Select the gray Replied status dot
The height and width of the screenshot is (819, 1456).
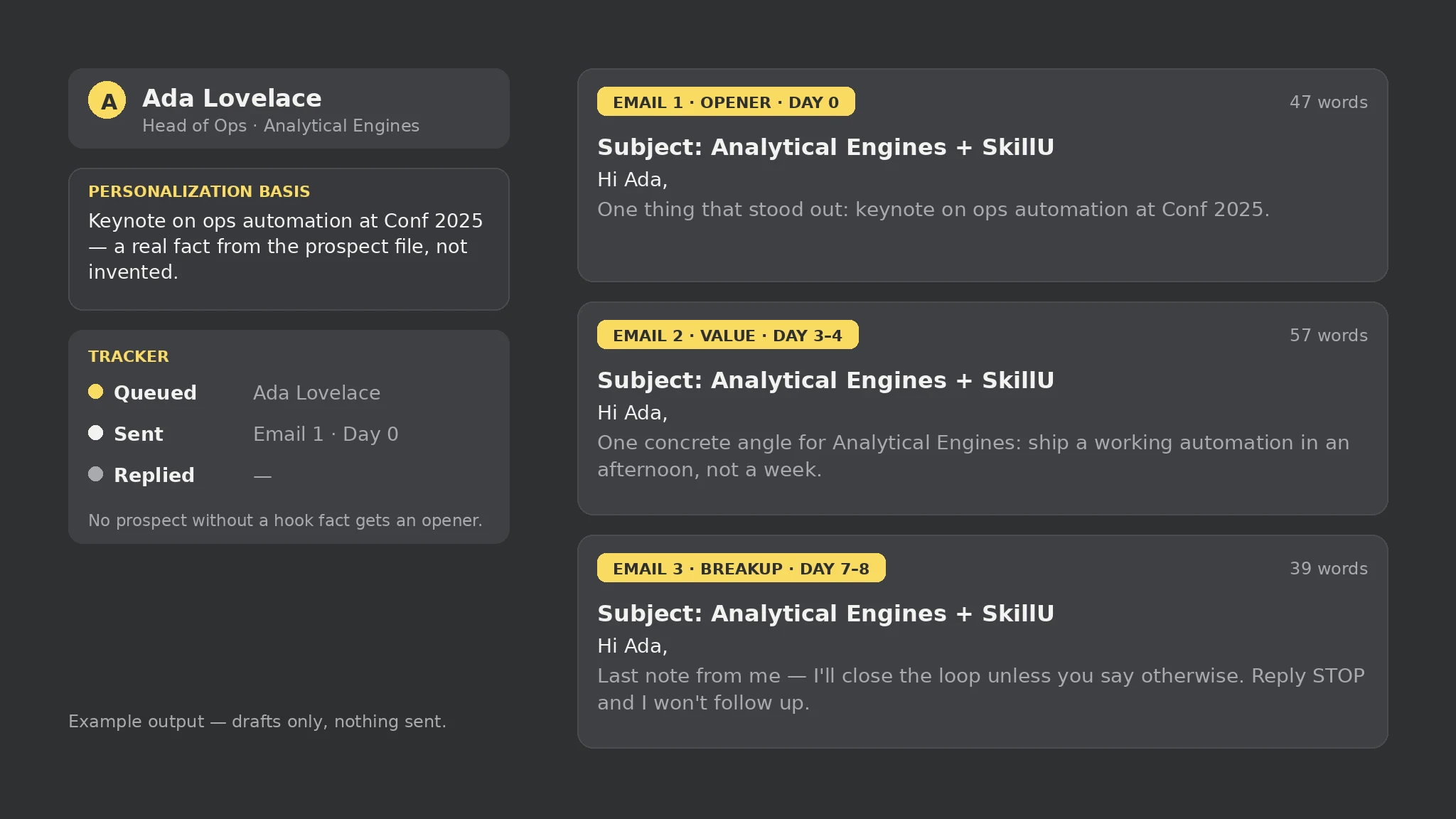pos(96,474)
